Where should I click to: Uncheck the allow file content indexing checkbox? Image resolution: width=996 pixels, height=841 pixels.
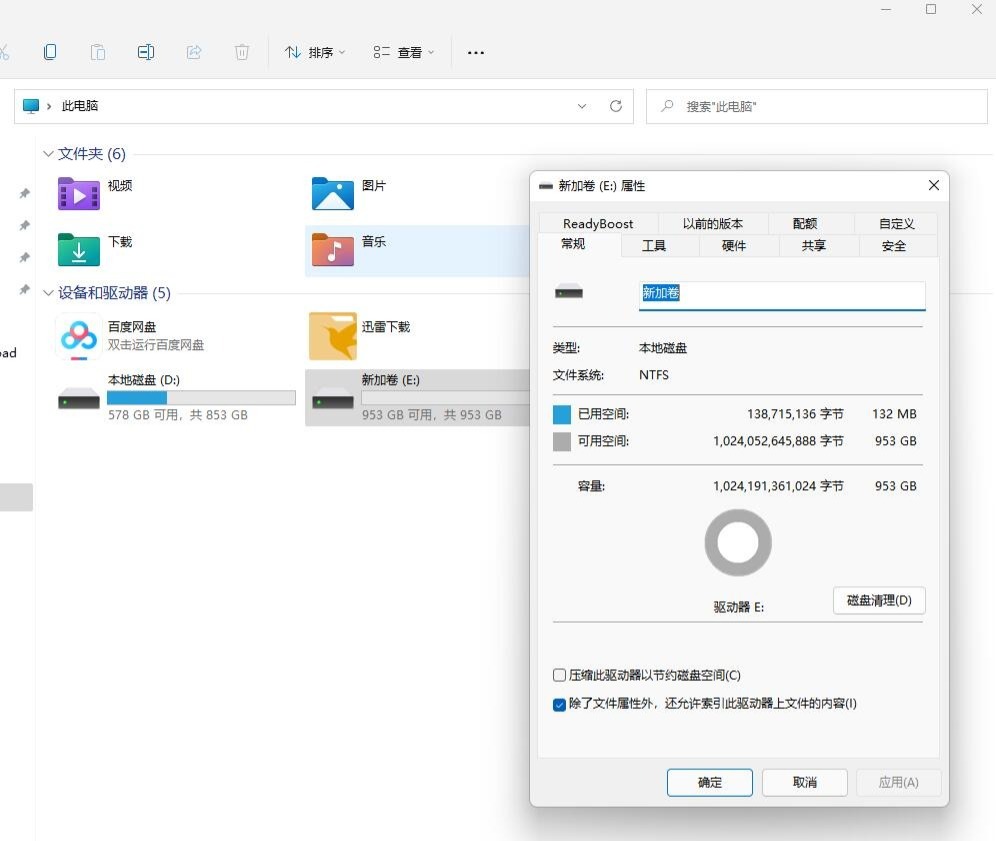point(559,704)
